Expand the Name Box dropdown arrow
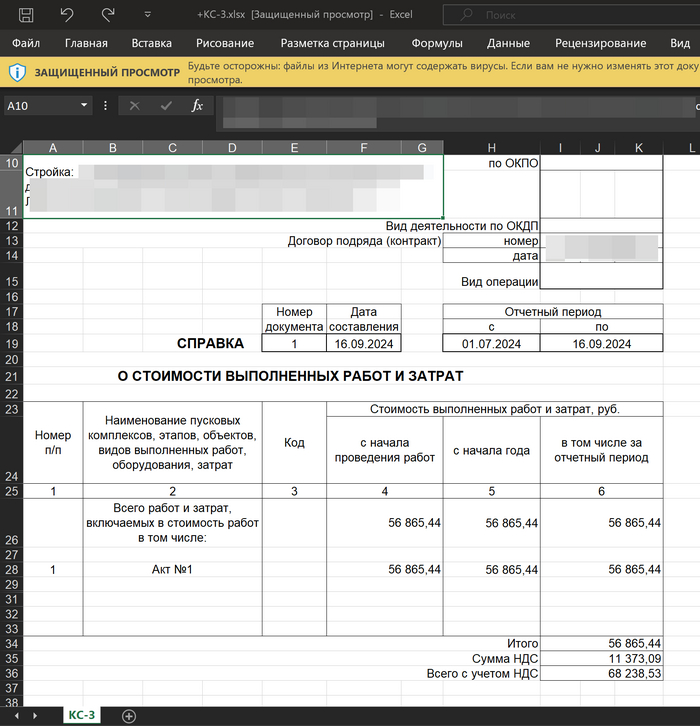 84,105
